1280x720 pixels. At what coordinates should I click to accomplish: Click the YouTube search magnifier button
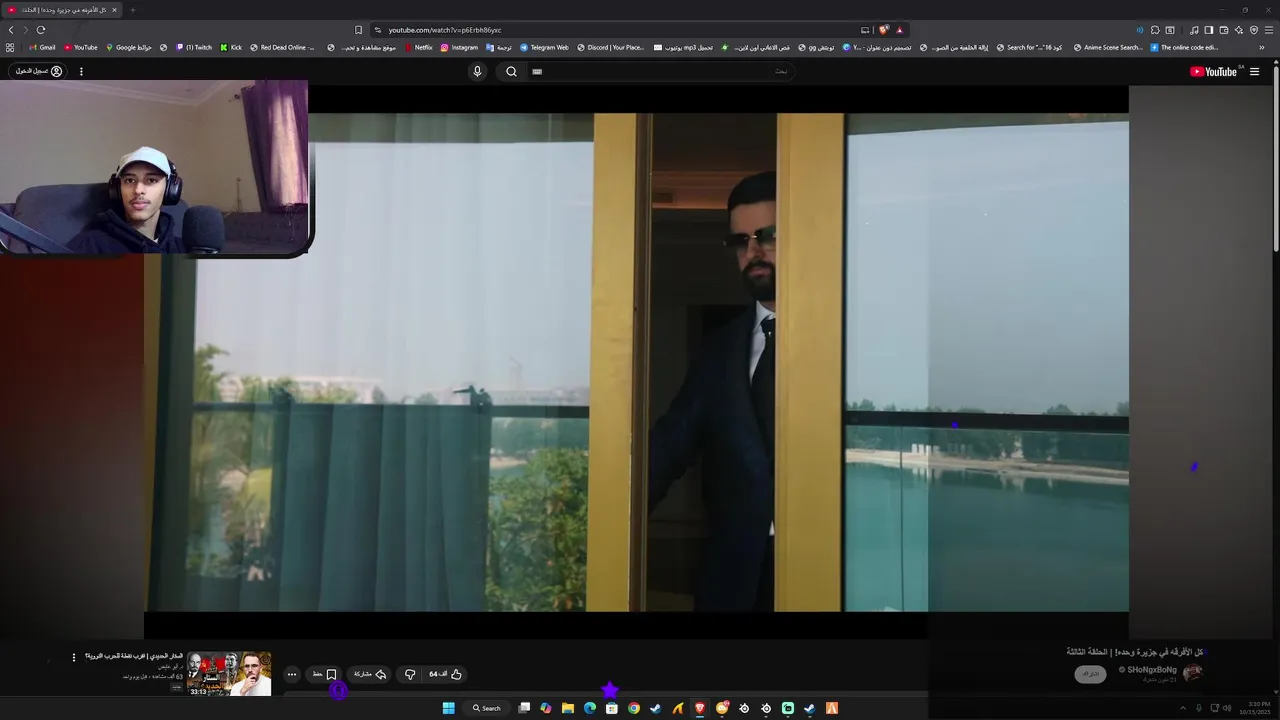pyautogui.click(x=511, y=71)
